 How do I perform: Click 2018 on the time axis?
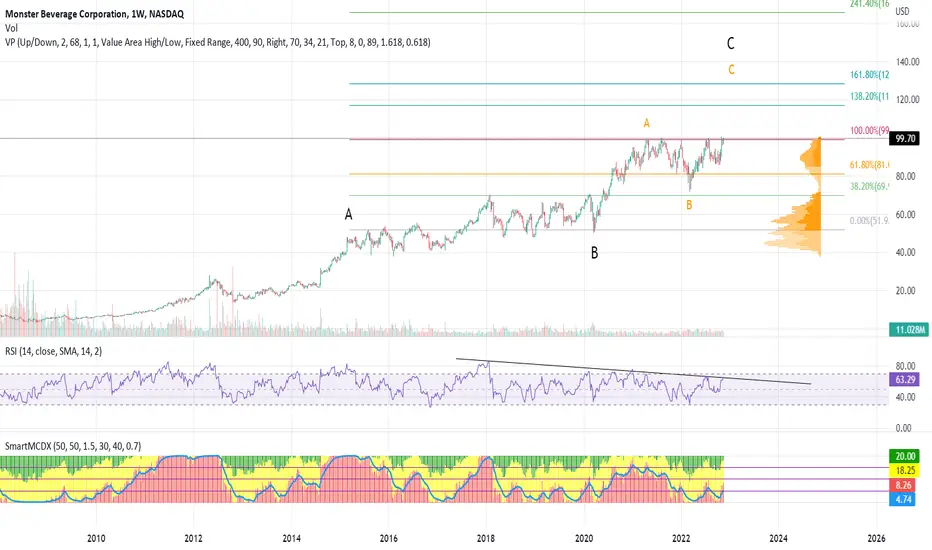(x=486, y=539)
